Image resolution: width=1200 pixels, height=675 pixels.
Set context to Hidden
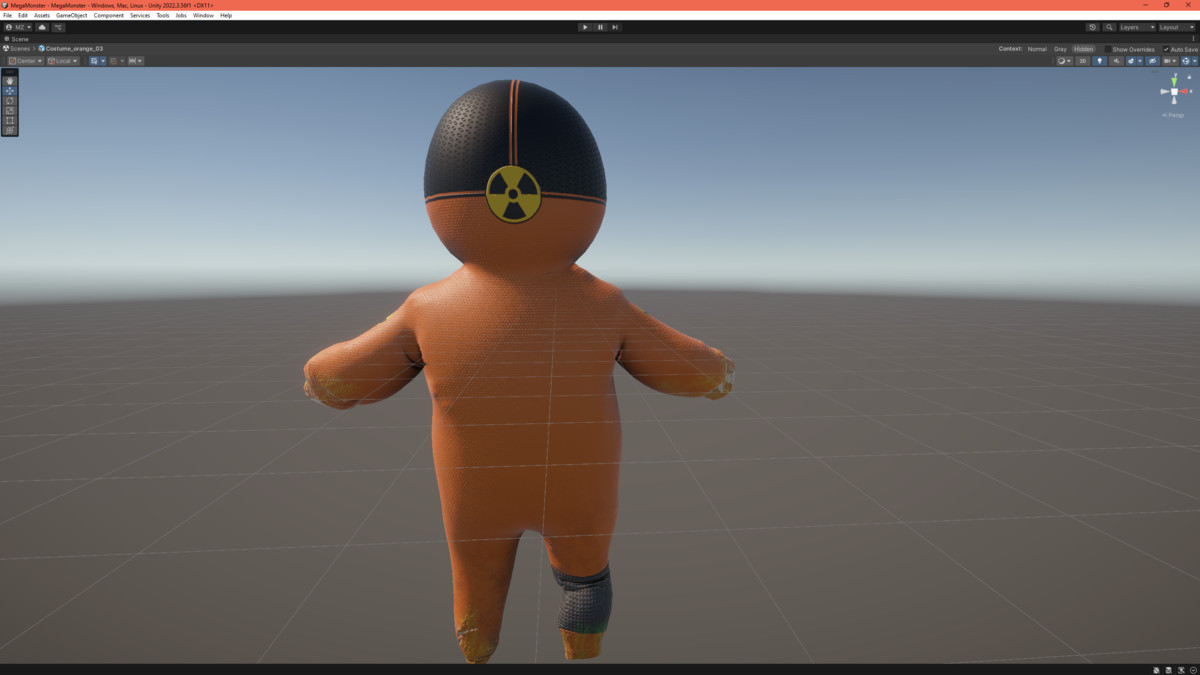click(x=1084, y=49)
